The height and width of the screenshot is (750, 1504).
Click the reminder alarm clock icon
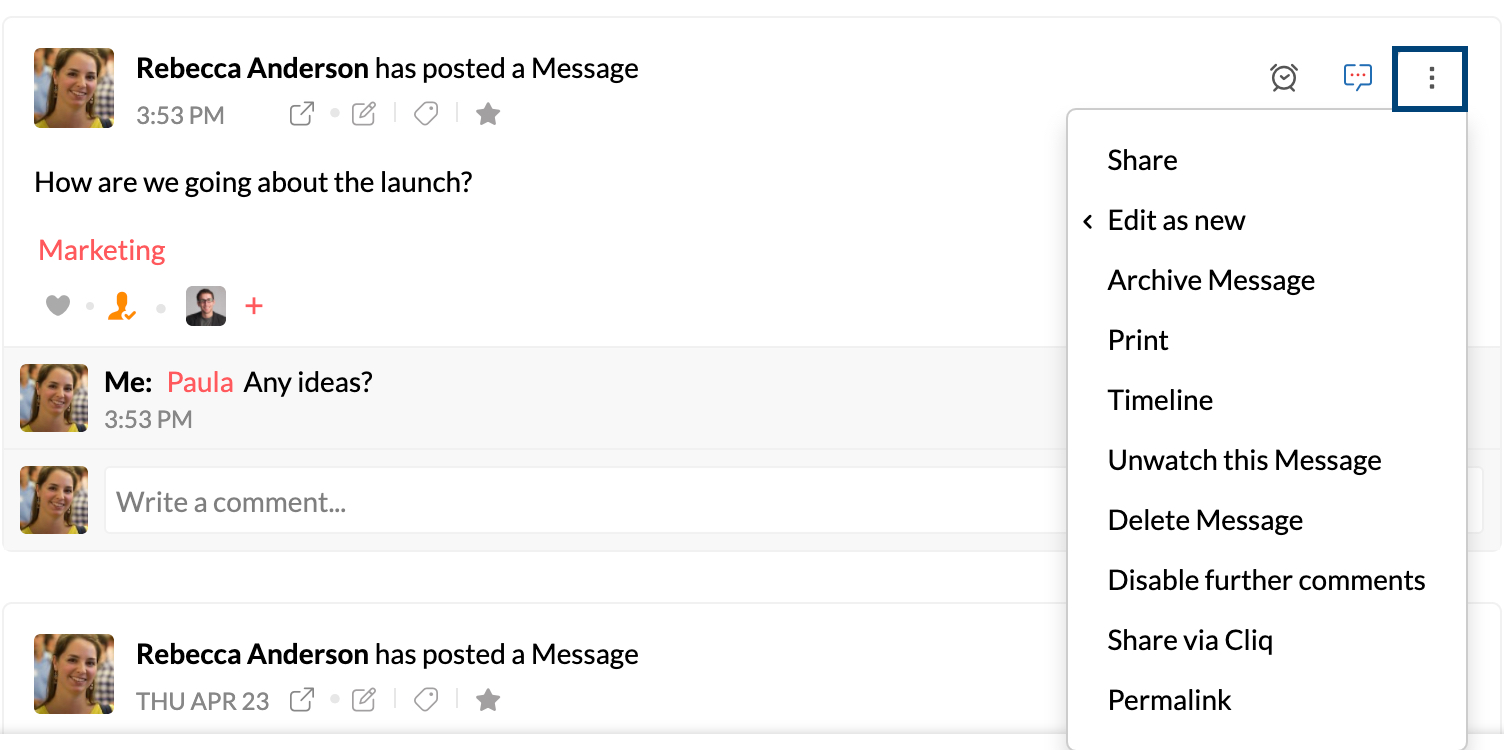(1284, 77)
